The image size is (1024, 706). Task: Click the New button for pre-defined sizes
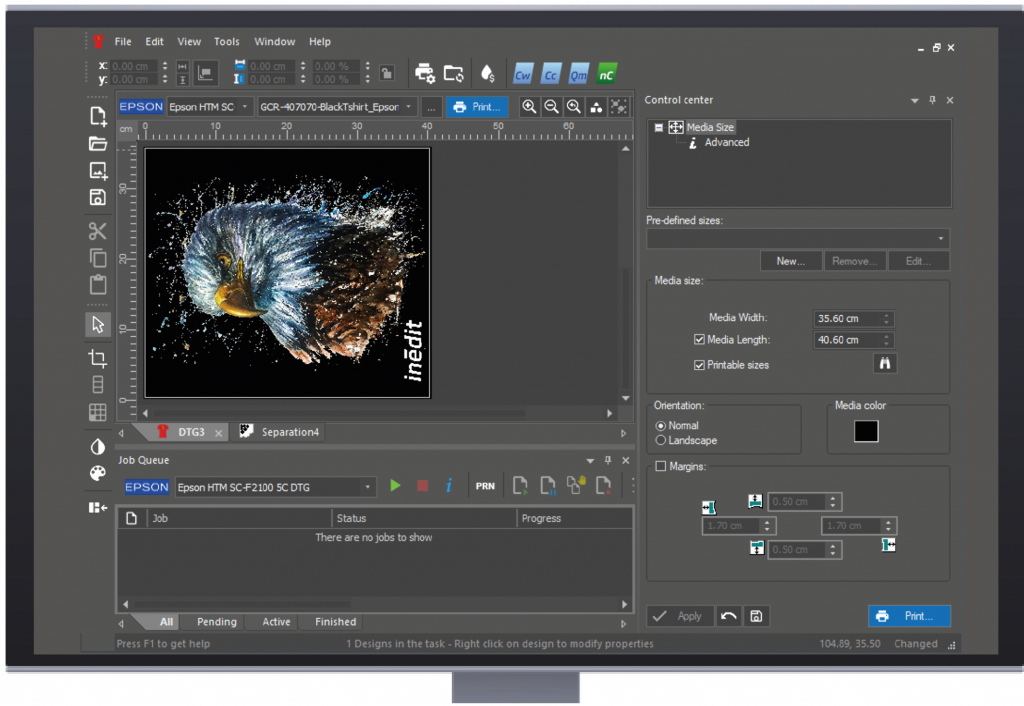coord(791,260)
